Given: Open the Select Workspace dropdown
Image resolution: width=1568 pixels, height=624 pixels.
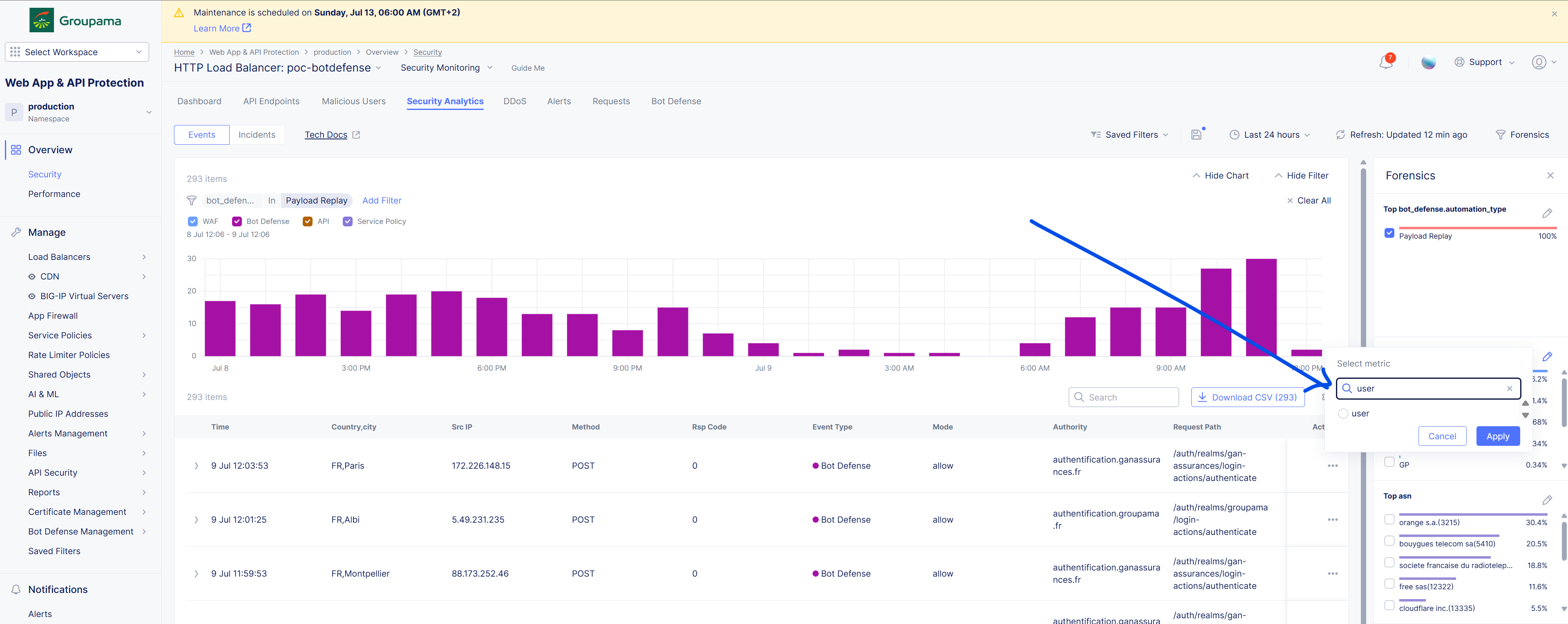Looking at the screenshot, I should 77,52.
